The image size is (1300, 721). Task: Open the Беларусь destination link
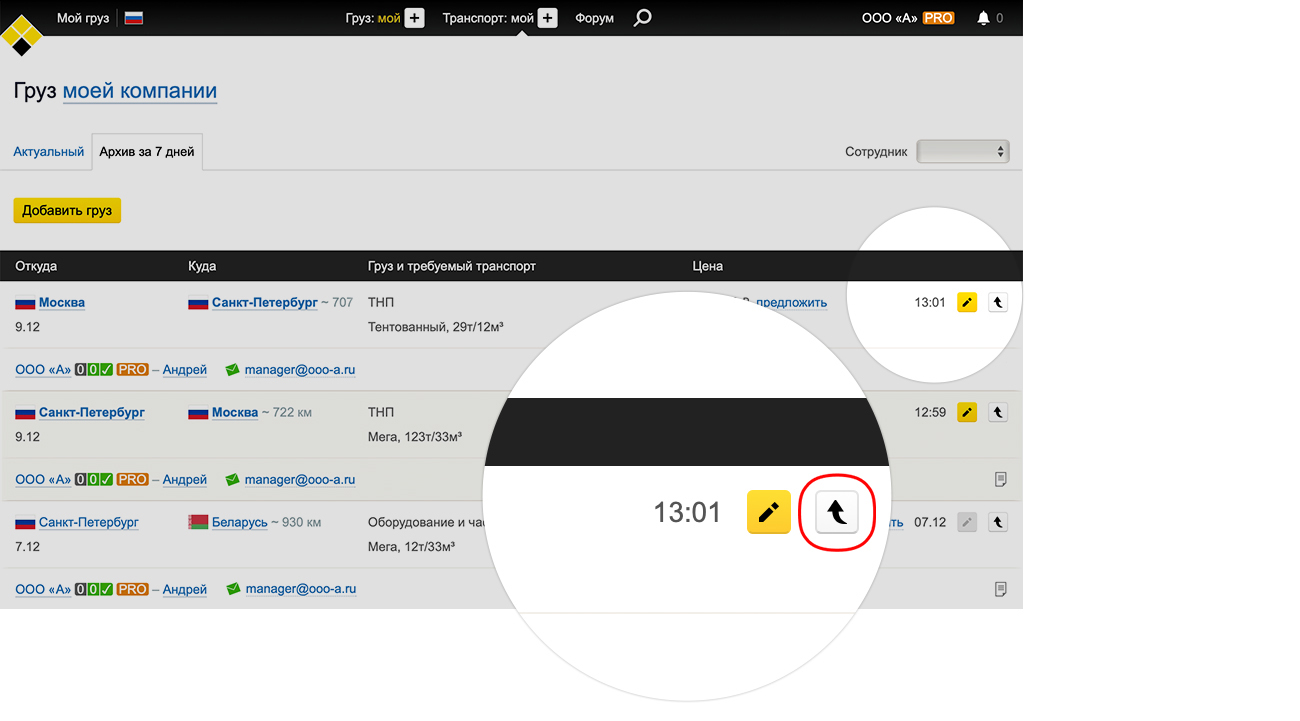(240, 523)
